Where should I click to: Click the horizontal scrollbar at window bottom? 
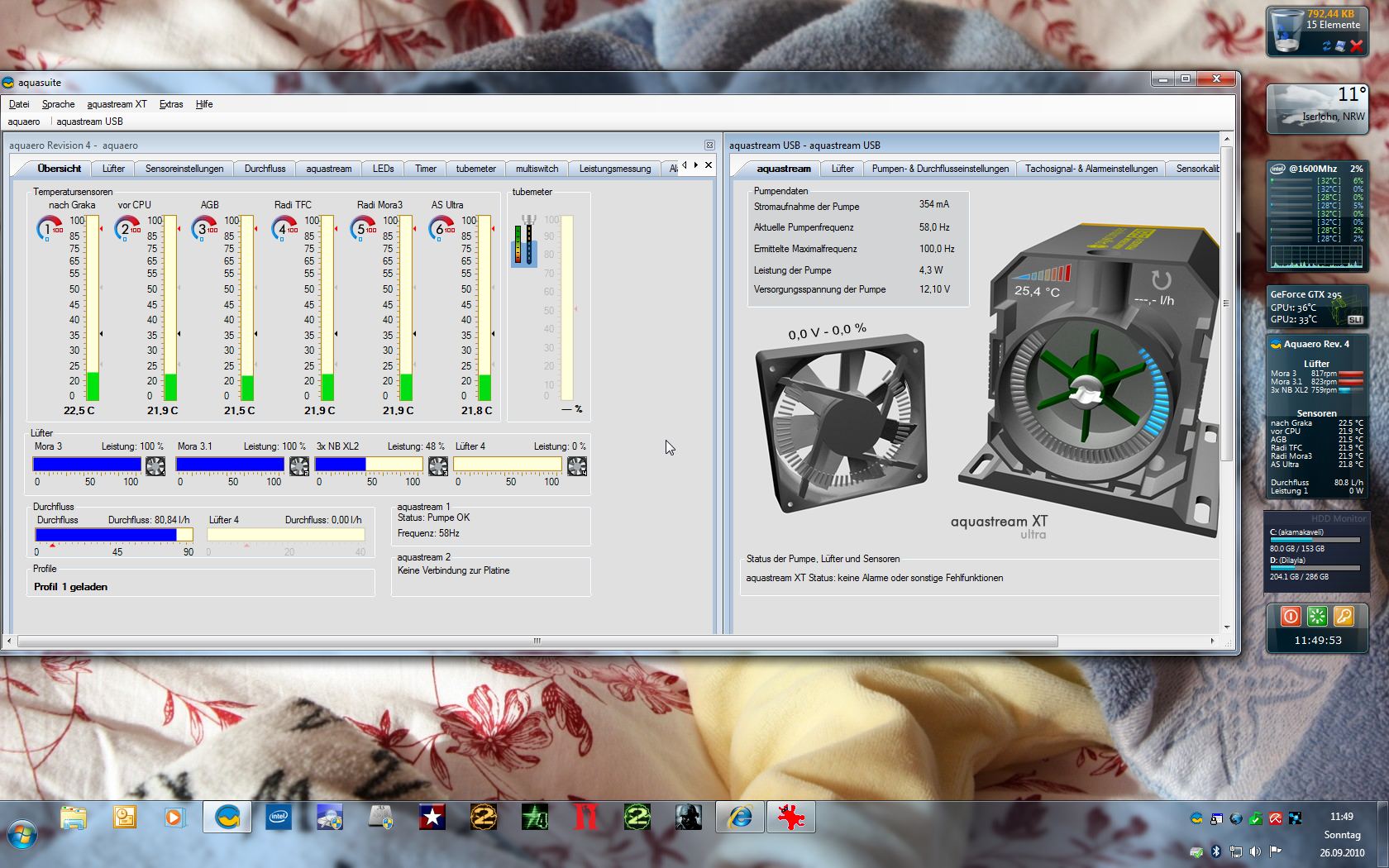pos(537,641)
